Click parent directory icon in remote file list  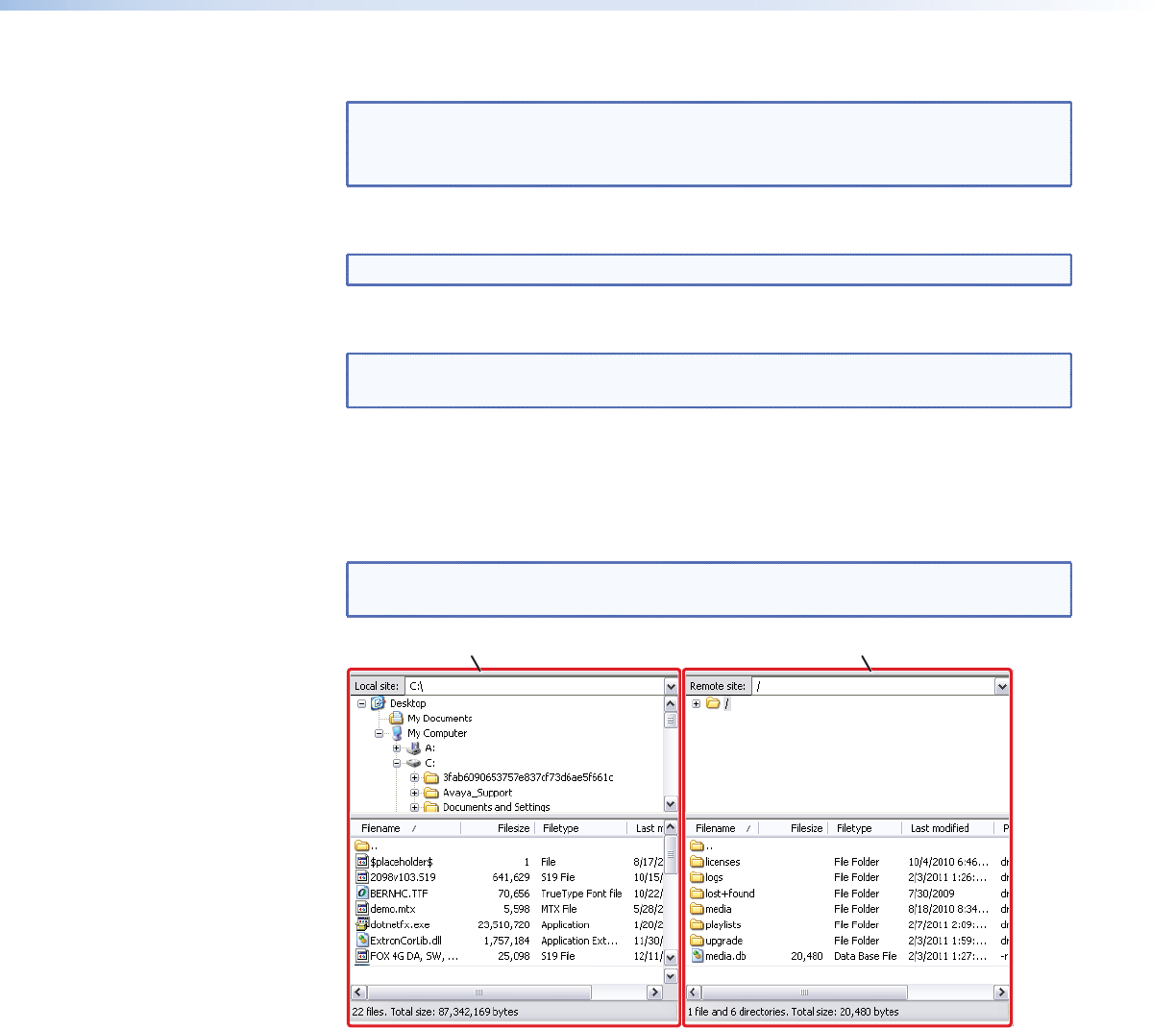point(698,845)
